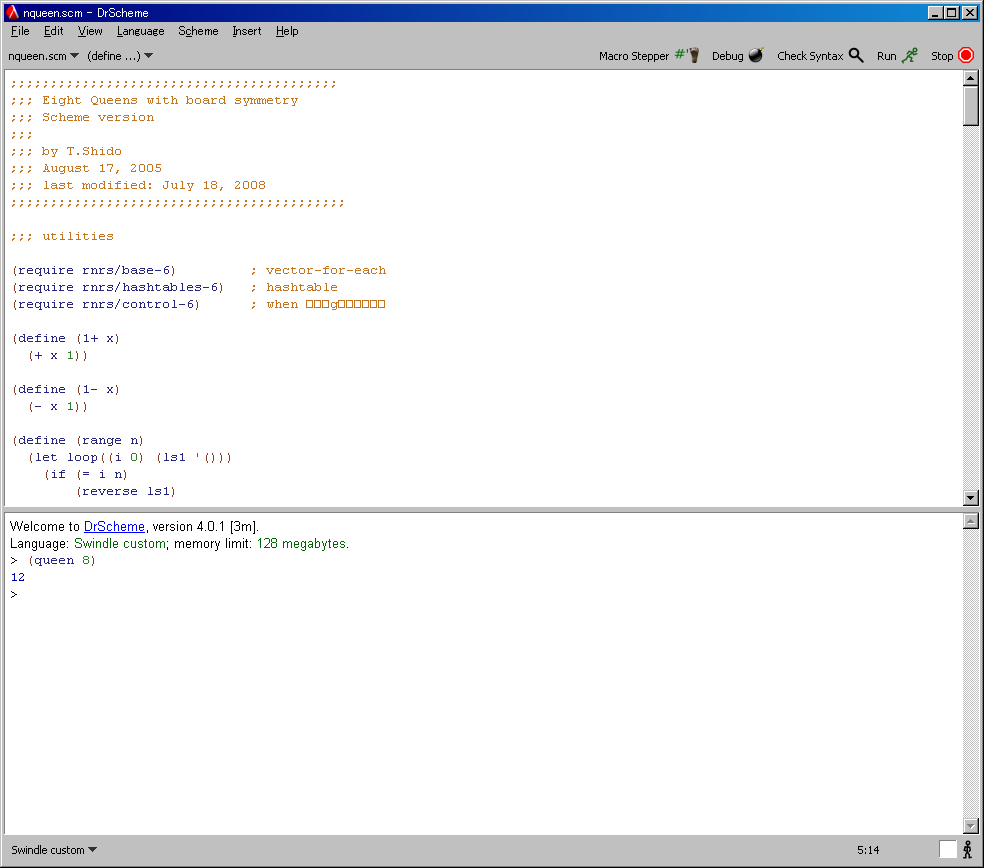Click the "vector-for-each" comment
The image size is (984, 868).
coord(326,271)
